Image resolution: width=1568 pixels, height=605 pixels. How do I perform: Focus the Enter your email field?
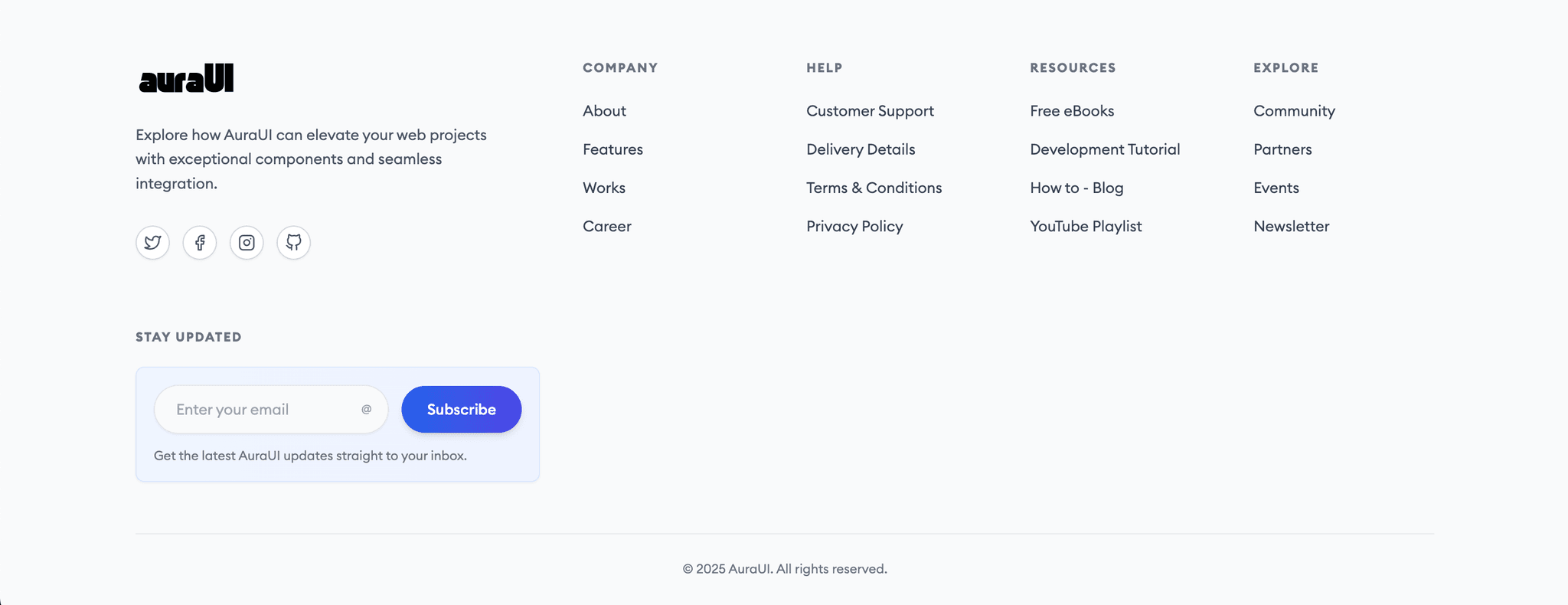point(271,410)
